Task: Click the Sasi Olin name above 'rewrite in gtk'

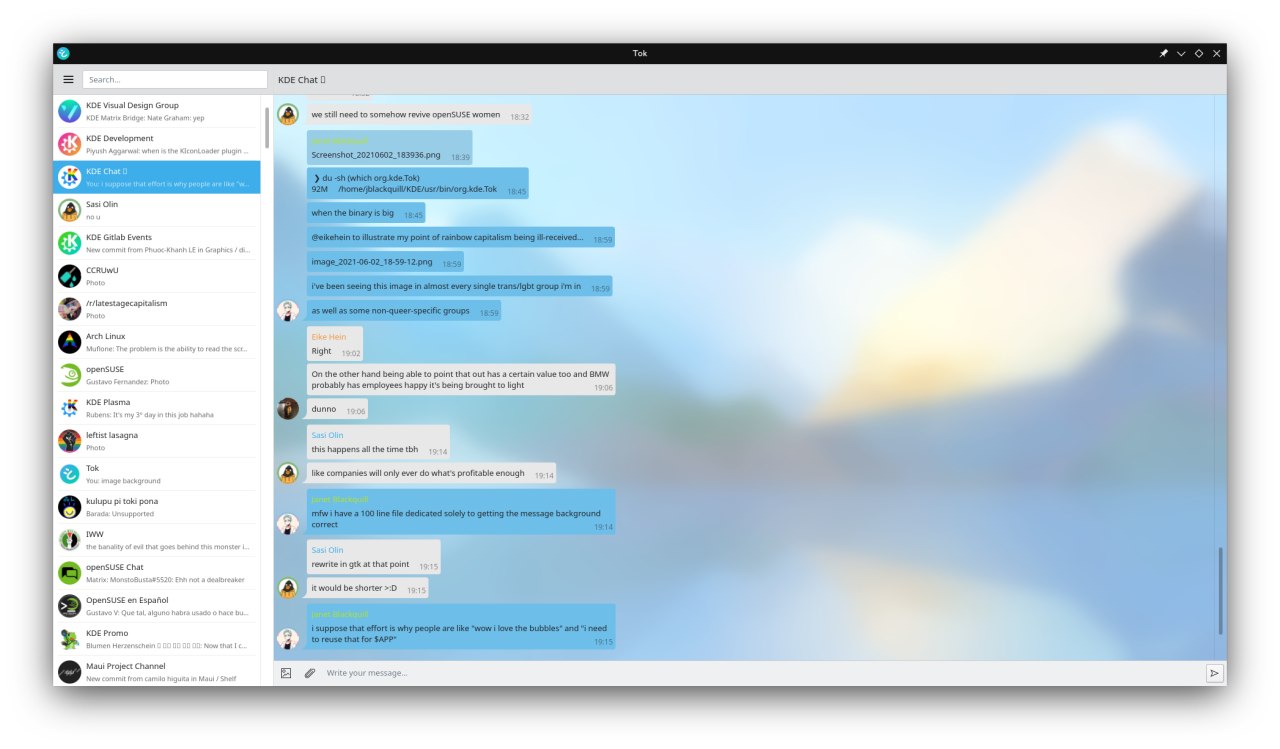Action: pyautogui.click(x=327, y=550)
